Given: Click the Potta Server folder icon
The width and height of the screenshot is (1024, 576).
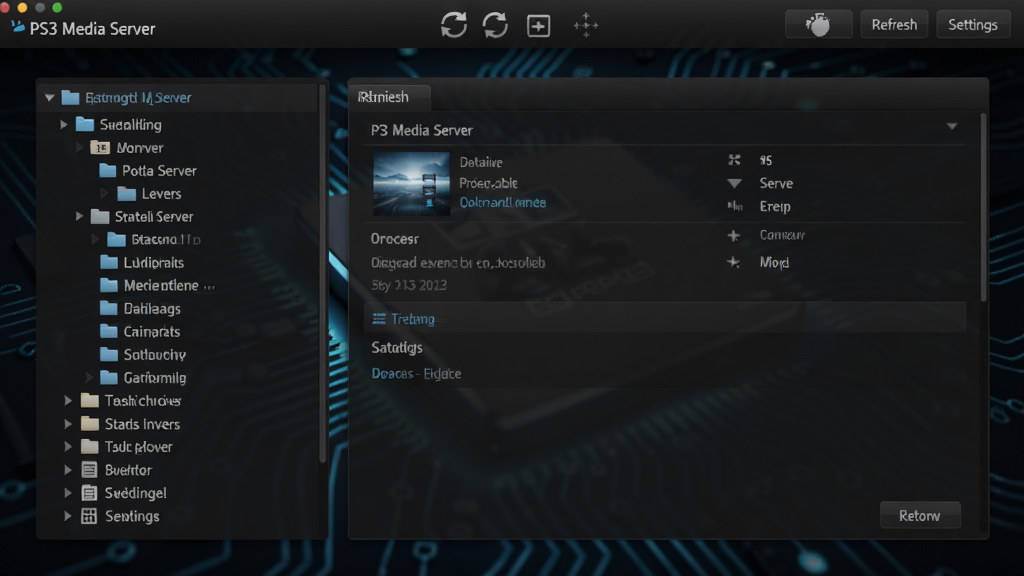Looking at the screenshot, I should click(x=108, y=170).
